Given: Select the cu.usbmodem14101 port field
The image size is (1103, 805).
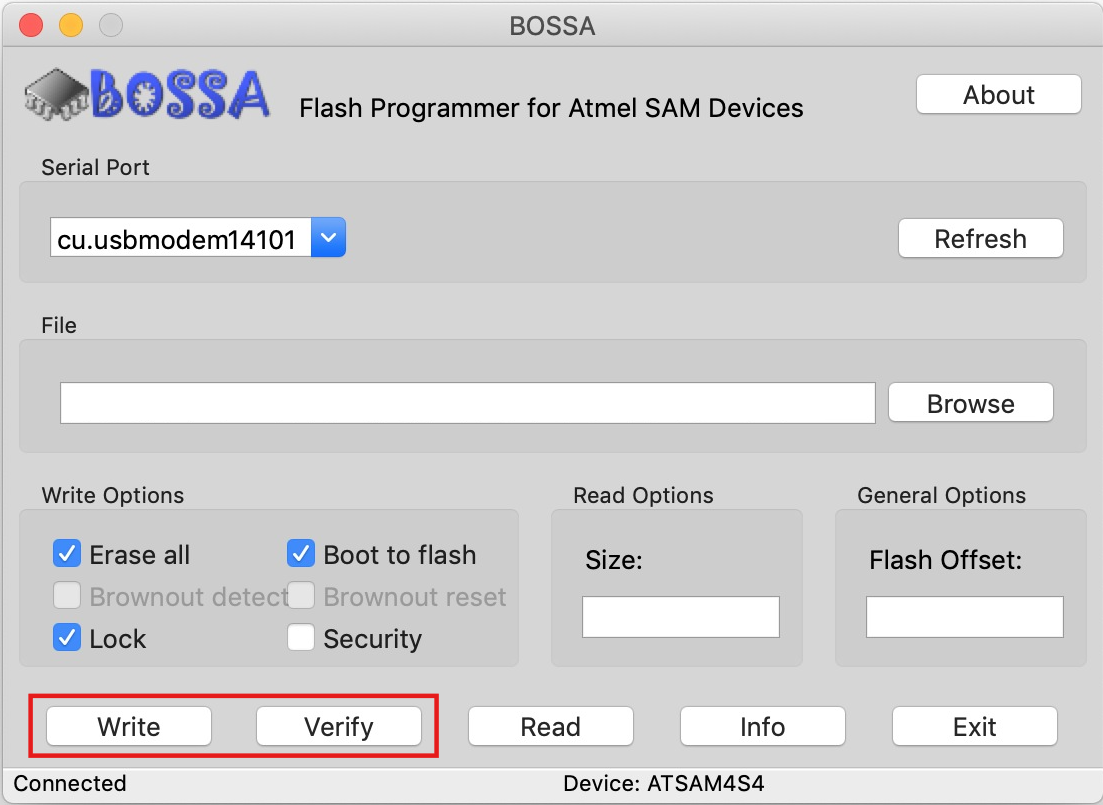Looking at the screenshot, I should click(181, 238).
